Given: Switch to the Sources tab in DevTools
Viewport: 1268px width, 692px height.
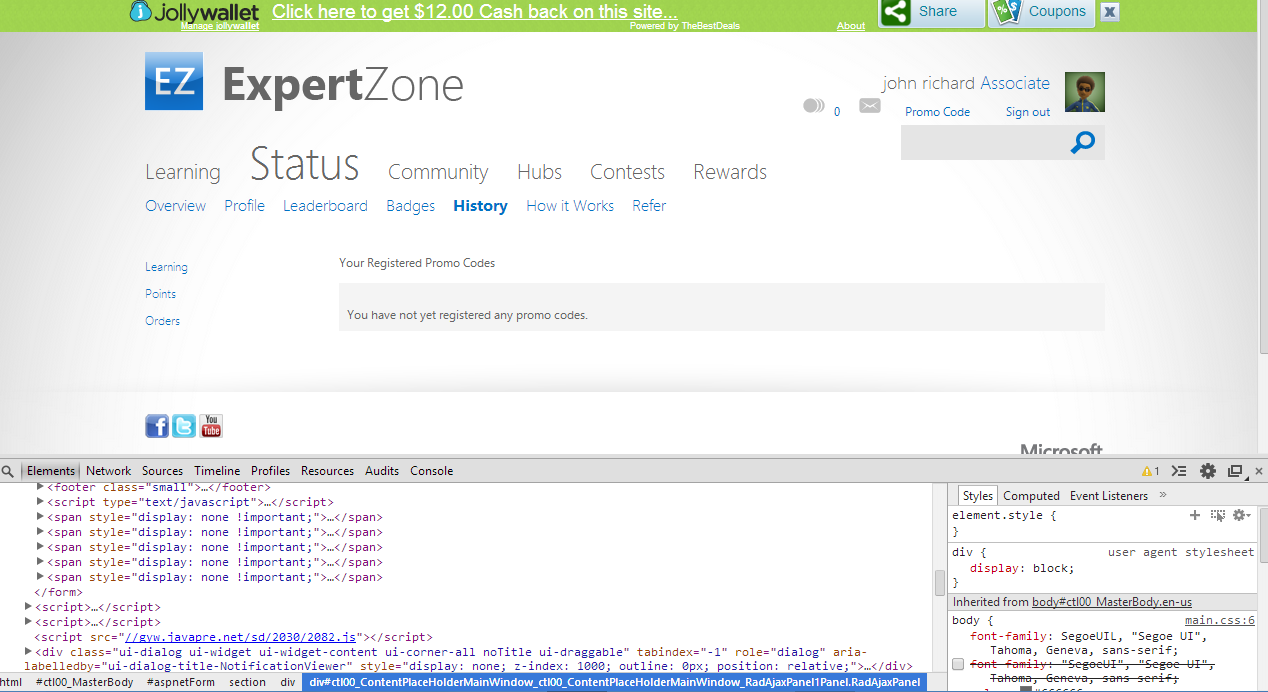Looking at the screenshot, I should pos(162,471).
